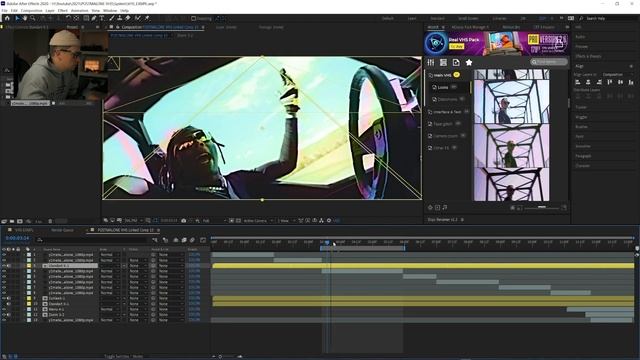The width and height of the screenshot is (640, 360).
Task: Open VHS plugin sliders settings icon
Action: (431, 62)
